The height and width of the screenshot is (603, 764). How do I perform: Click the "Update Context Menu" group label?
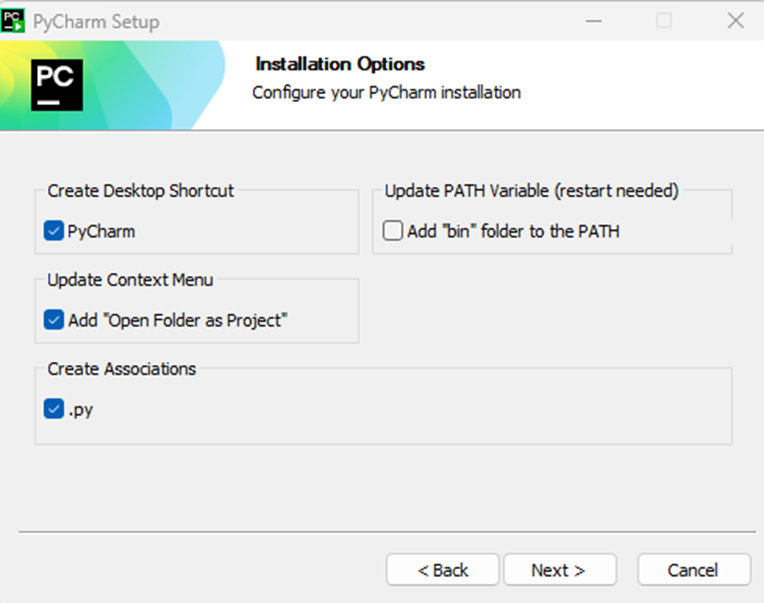point(130,280)
